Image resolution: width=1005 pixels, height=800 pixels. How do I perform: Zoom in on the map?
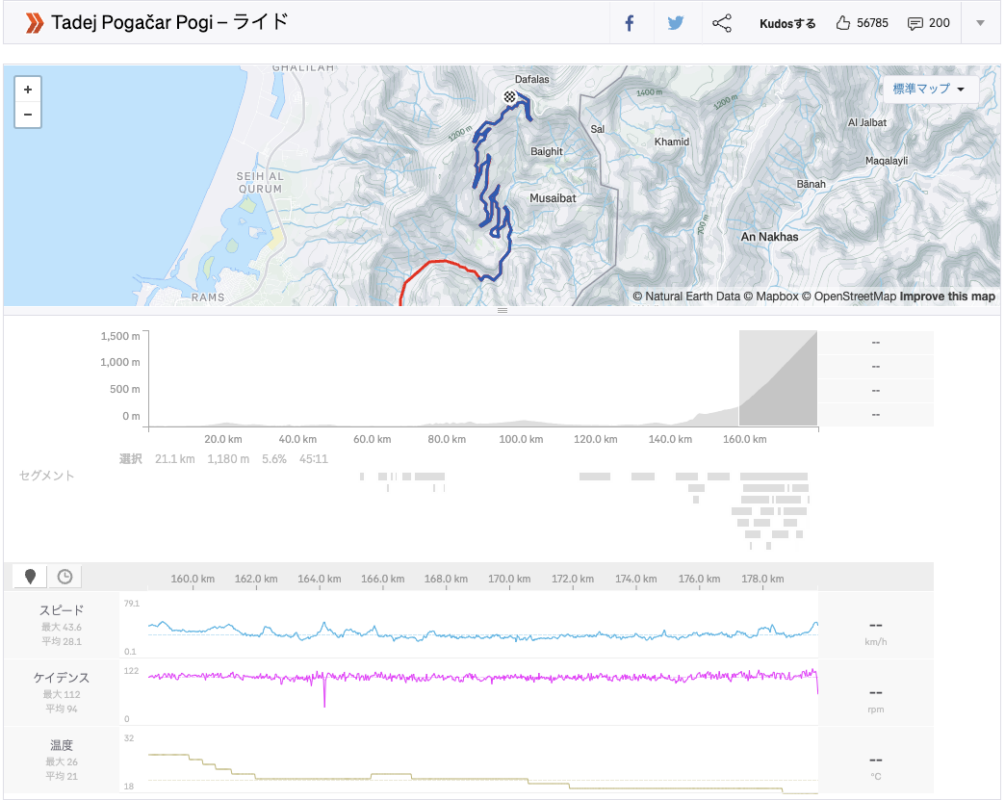coord(27,89)
